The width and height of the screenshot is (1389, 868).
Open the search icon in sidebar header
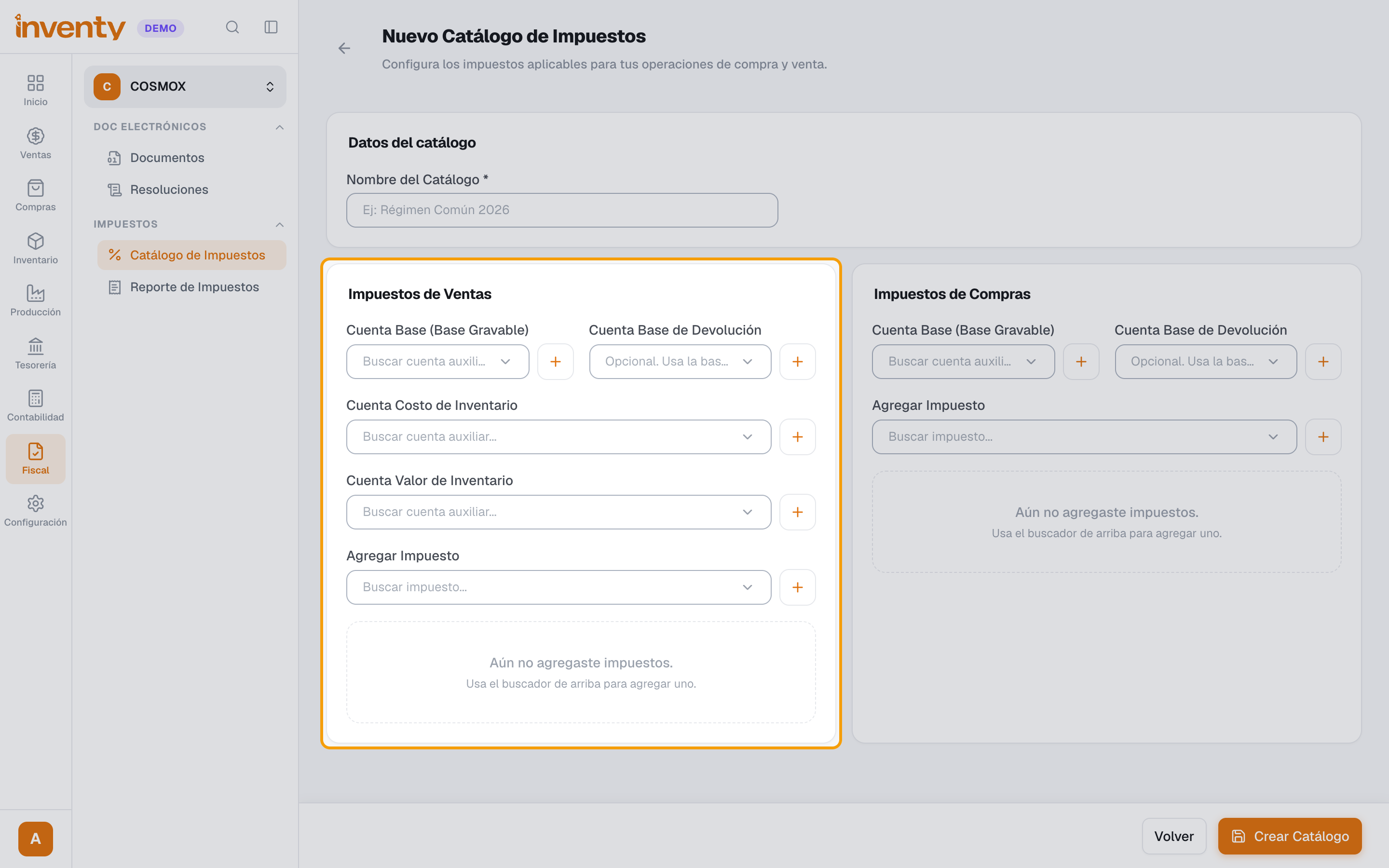[232, 27]
